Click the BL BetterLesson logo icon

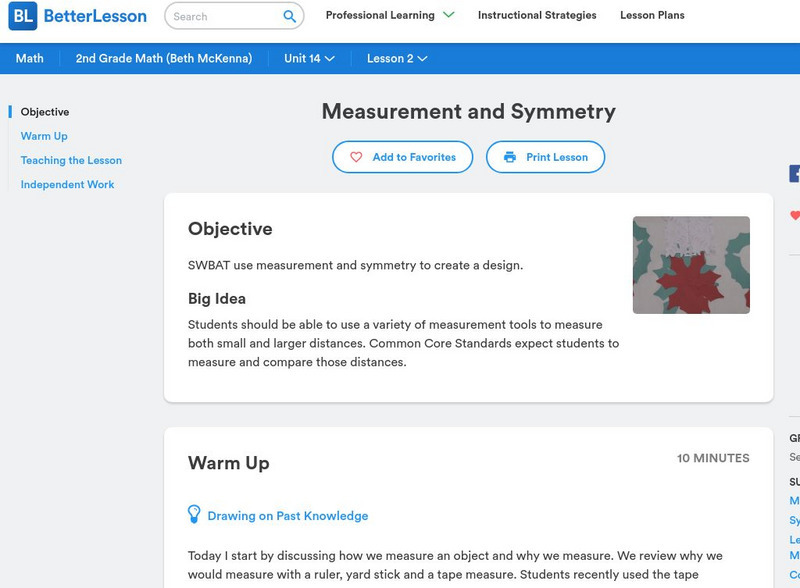23,16
